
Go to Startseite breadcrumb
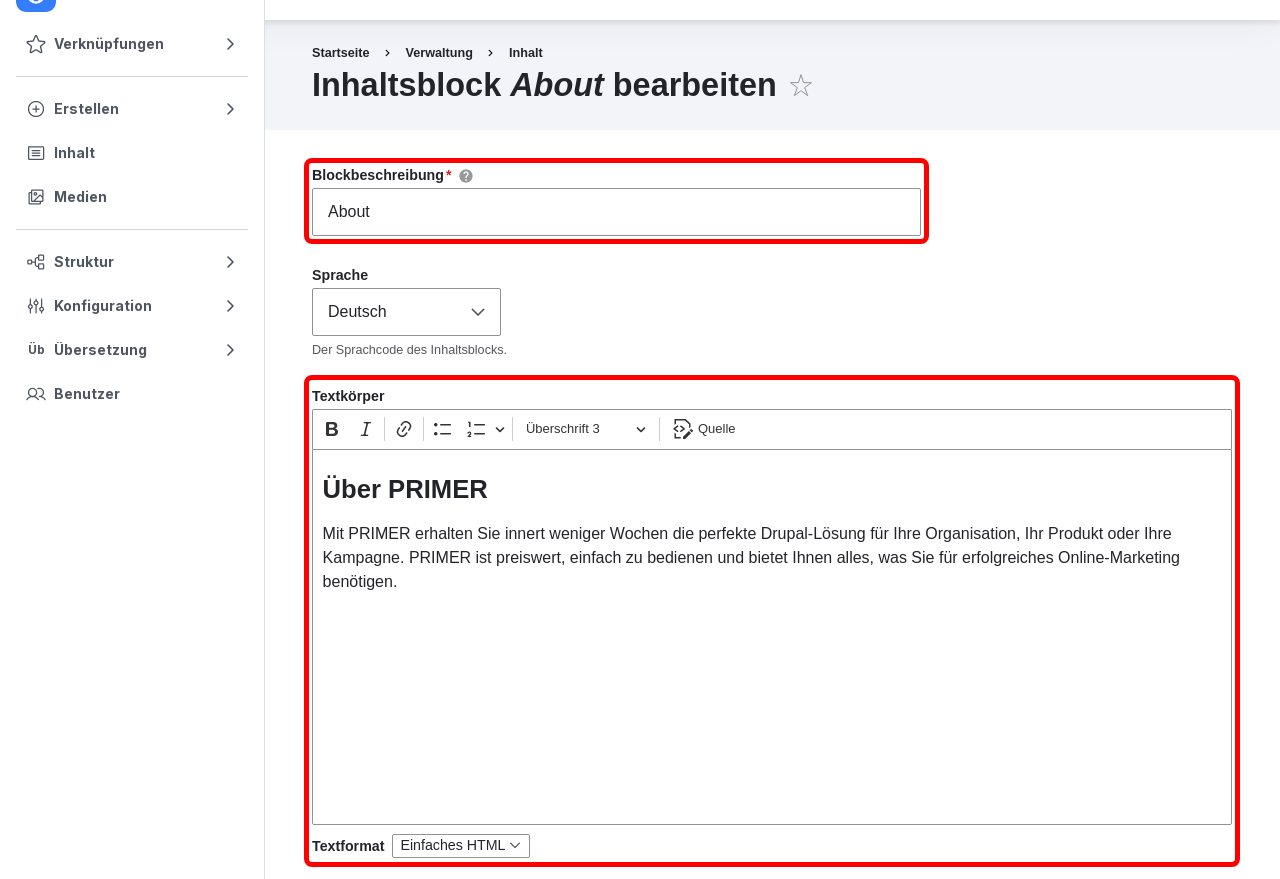pyautogui.click(x=341, y=53)
